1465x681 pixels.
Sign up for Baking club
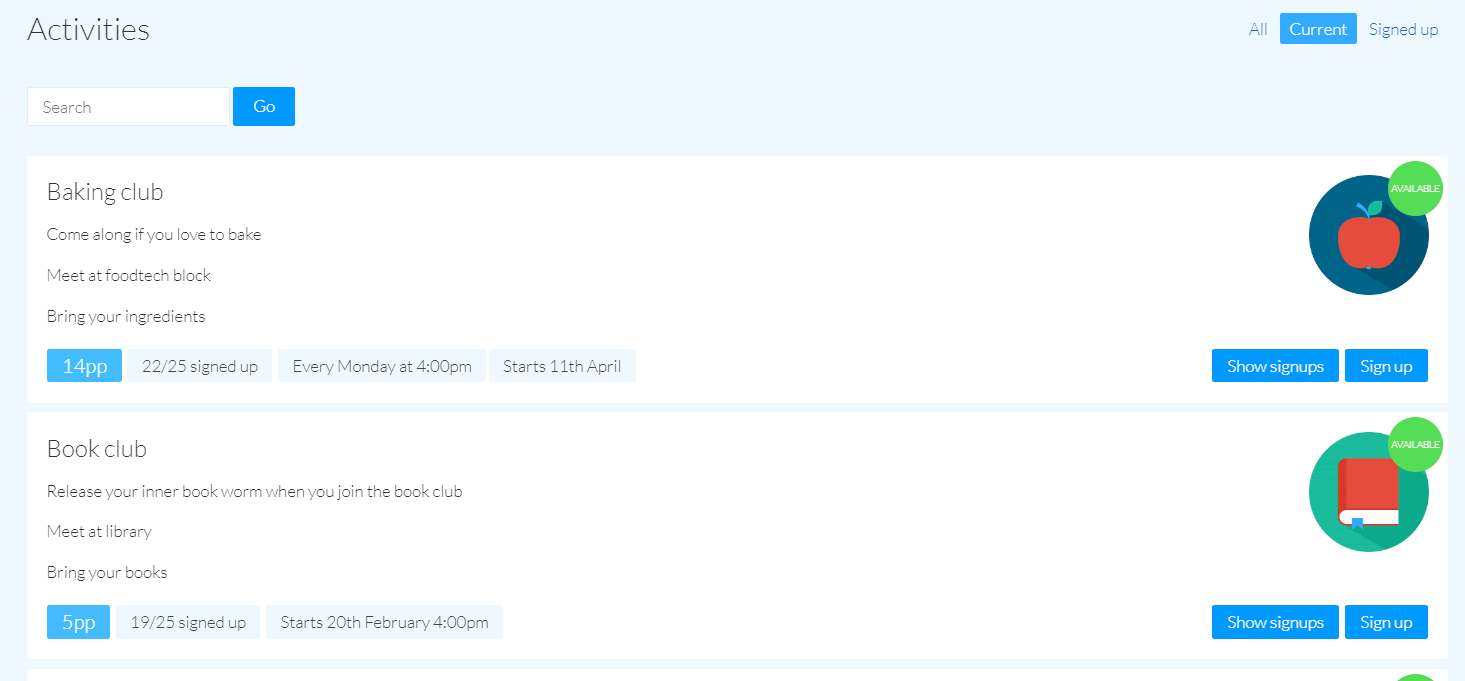[x=1386, y=366]
